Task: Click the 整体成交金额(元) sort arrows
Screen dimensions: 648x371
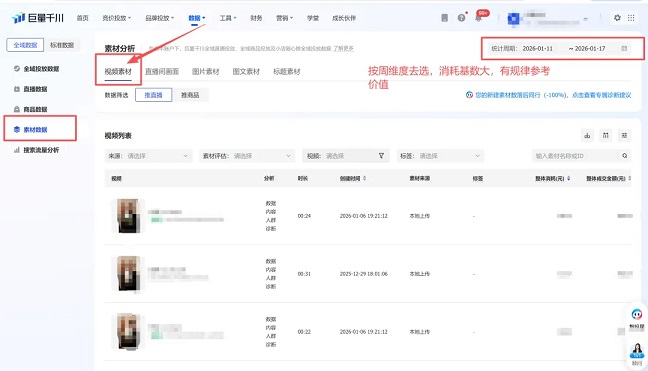Action: click(x=629, y=178)
